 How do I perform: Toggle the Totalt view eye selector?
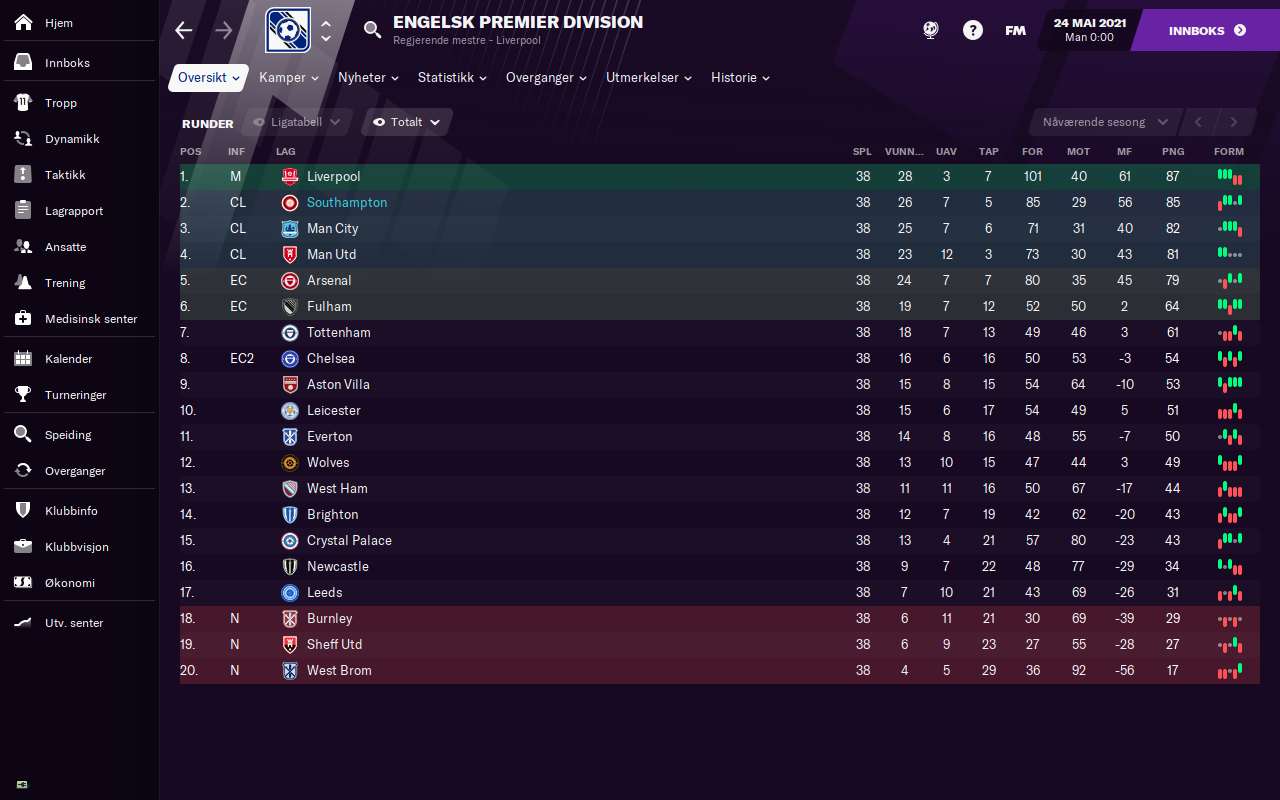click(407, 122)
